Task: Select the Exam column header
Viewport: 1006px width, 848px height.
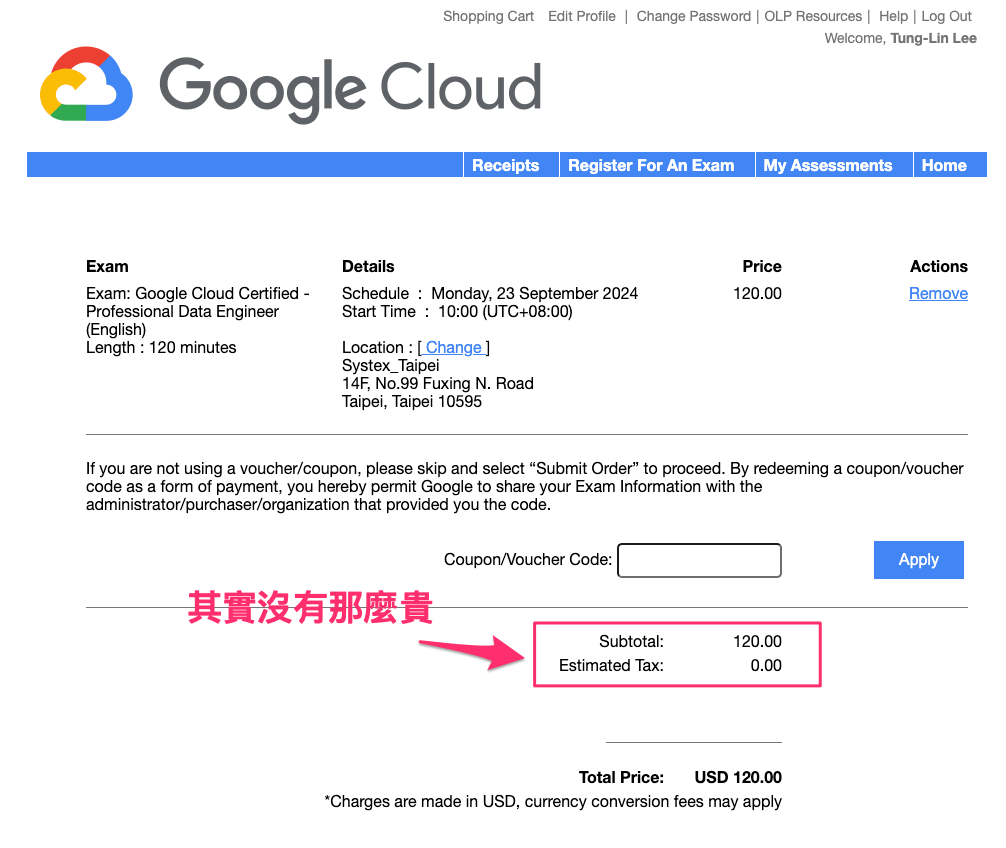Action: click(x=107, y=266)
